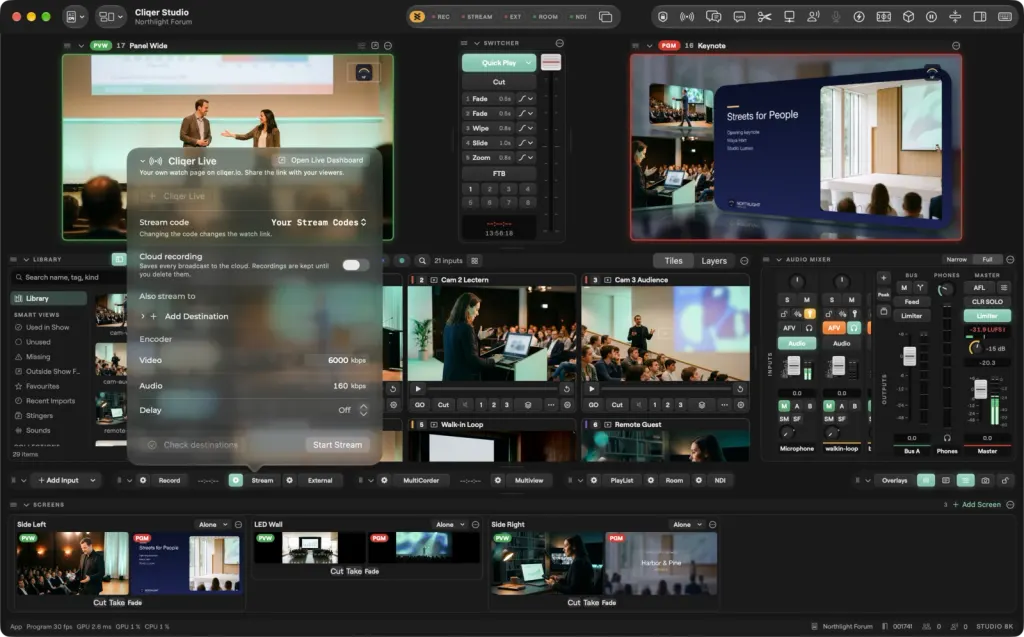This screenshot has height=637, width=1024.
Task: Play the Cam 2 Lectern input
Action: [418, 389]
